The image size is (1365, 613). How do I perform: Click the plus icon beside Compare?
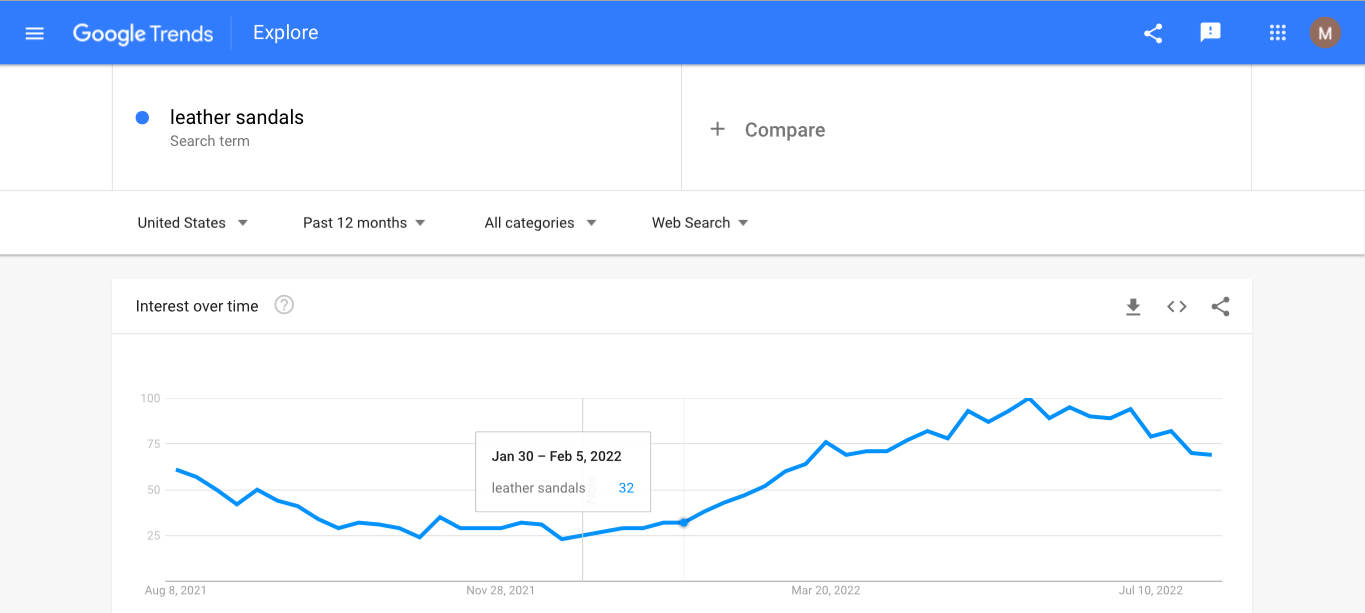point(717,129)
